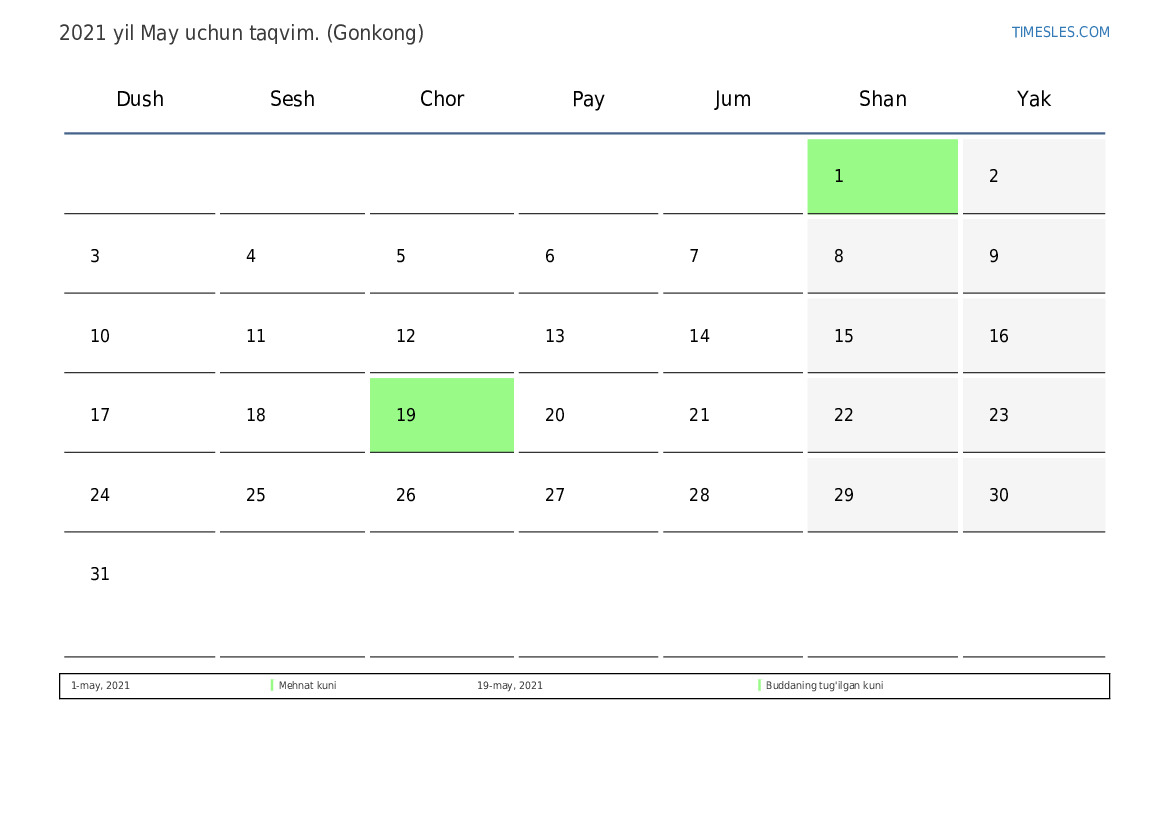1169x827 pixels.
Task: Click day 25 in the calendar
Action: point(292,494)
